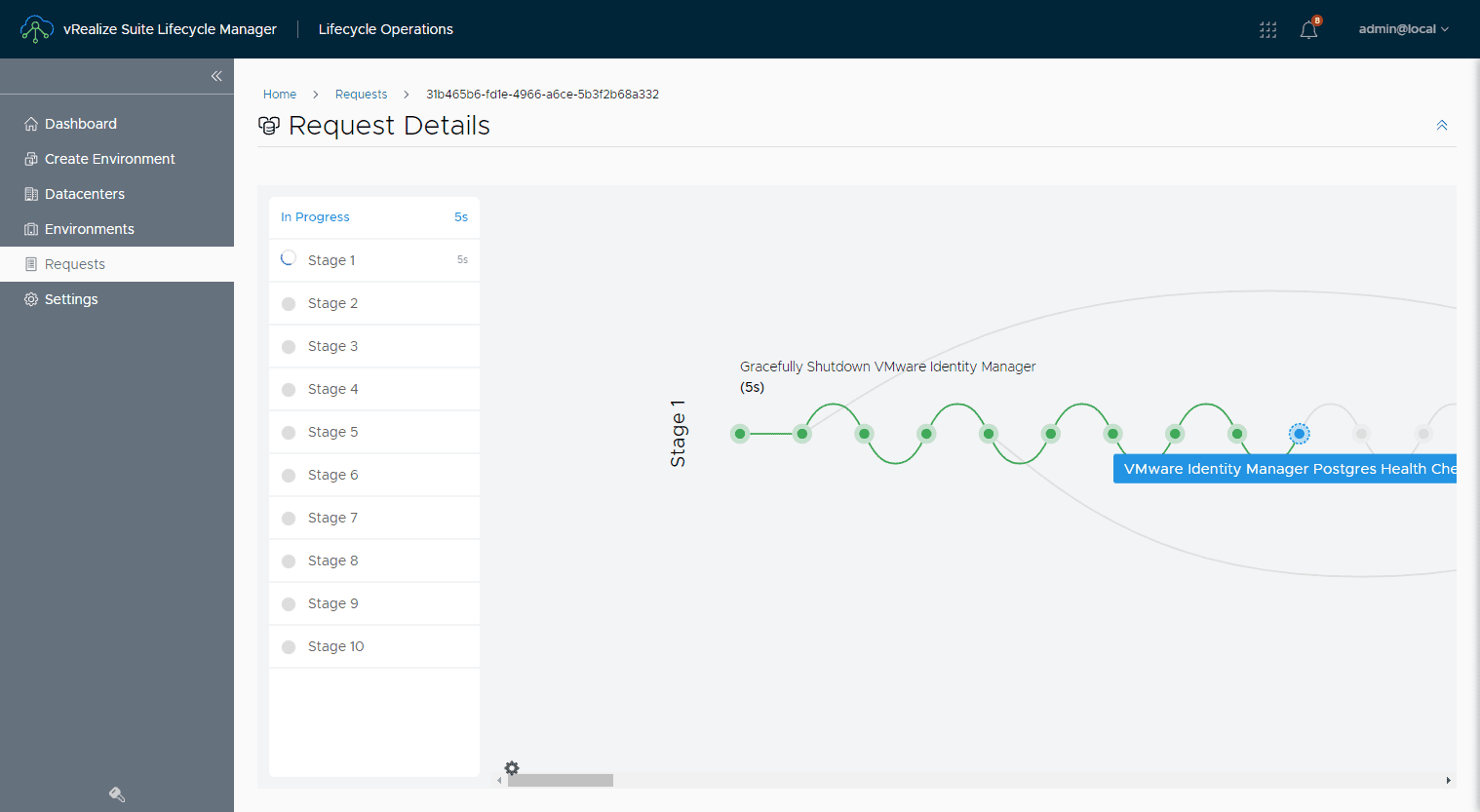The image size is (1480, 812).
Task: Collapse the Request Details header section
Action: (1442, 126)
